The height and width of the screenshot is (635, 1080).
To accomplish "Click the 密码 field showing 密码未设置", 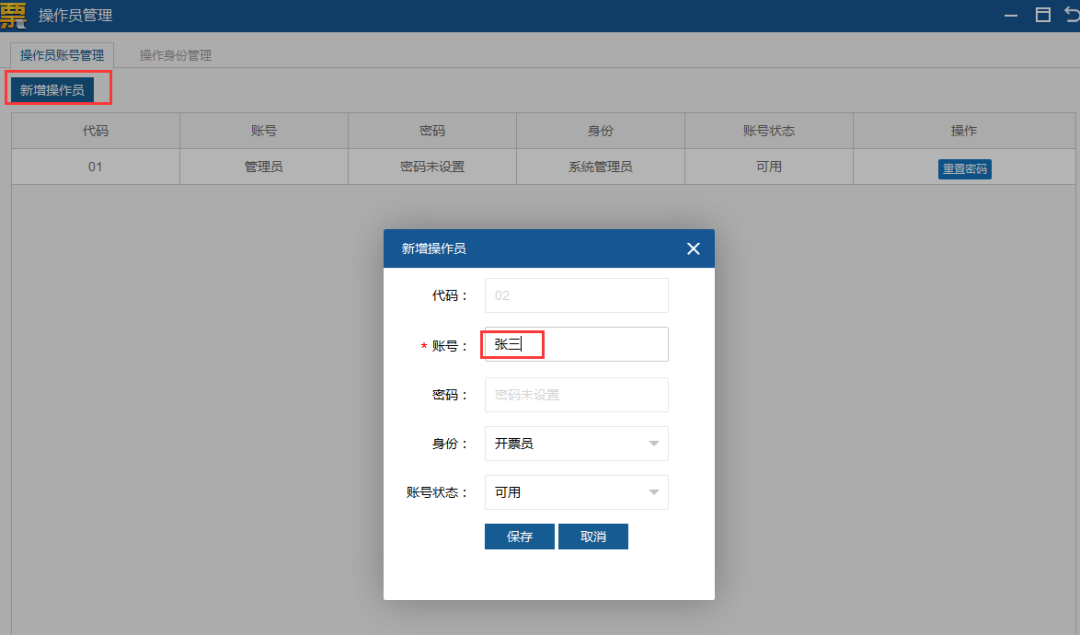I will [x=576, y=394].
